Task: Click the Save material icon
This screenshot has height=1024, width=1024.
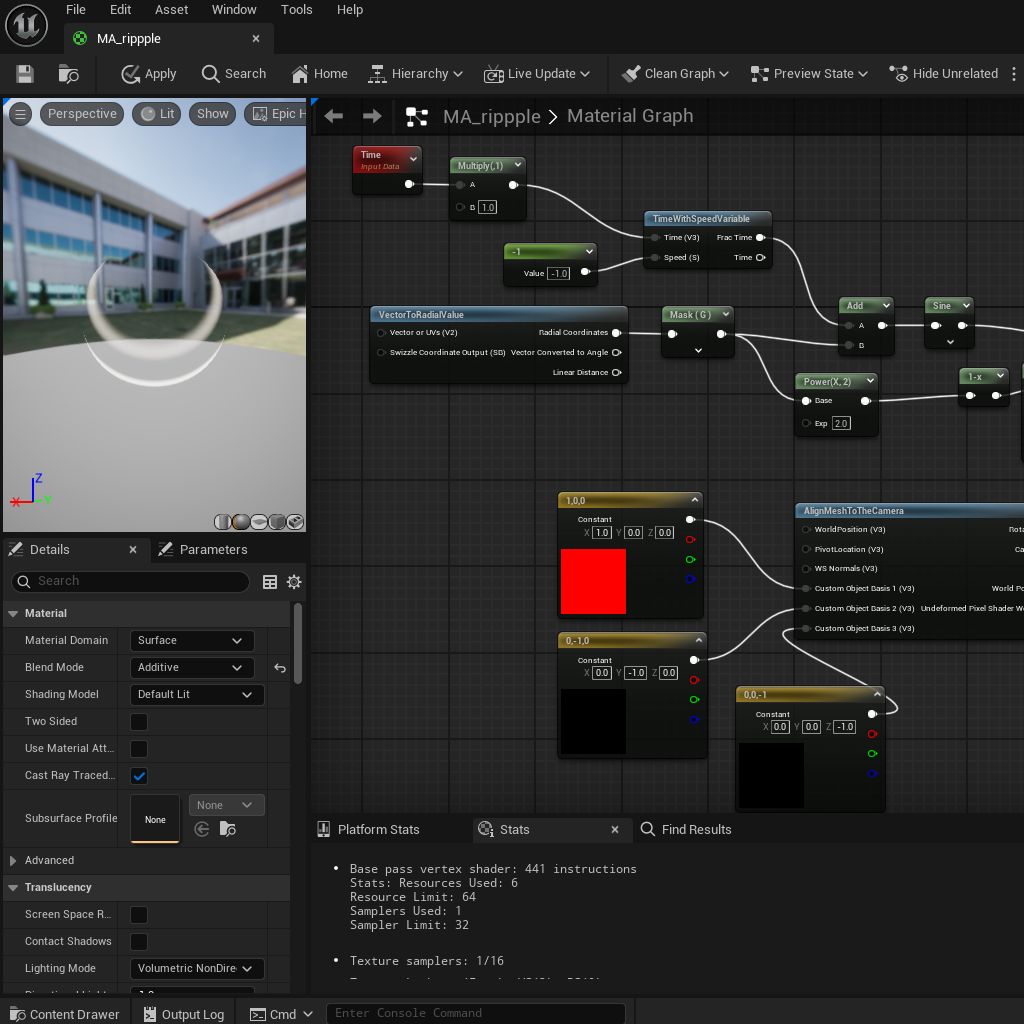Action: pyautogui.click(x=25, y=74)
